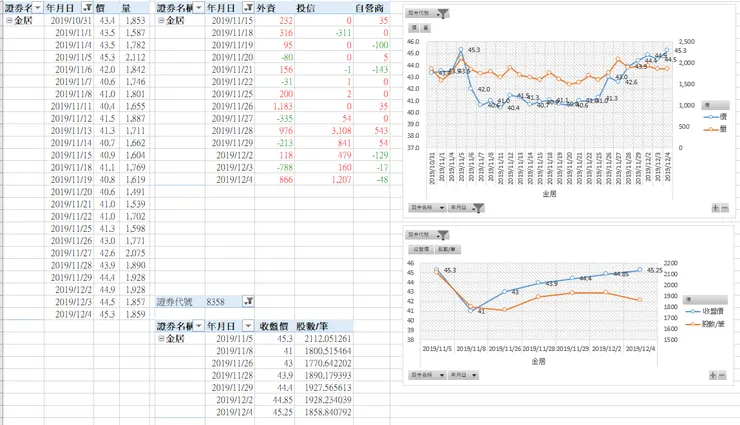Open 證券名稱 dropdown in 外資 pivot header

point(199,8)
